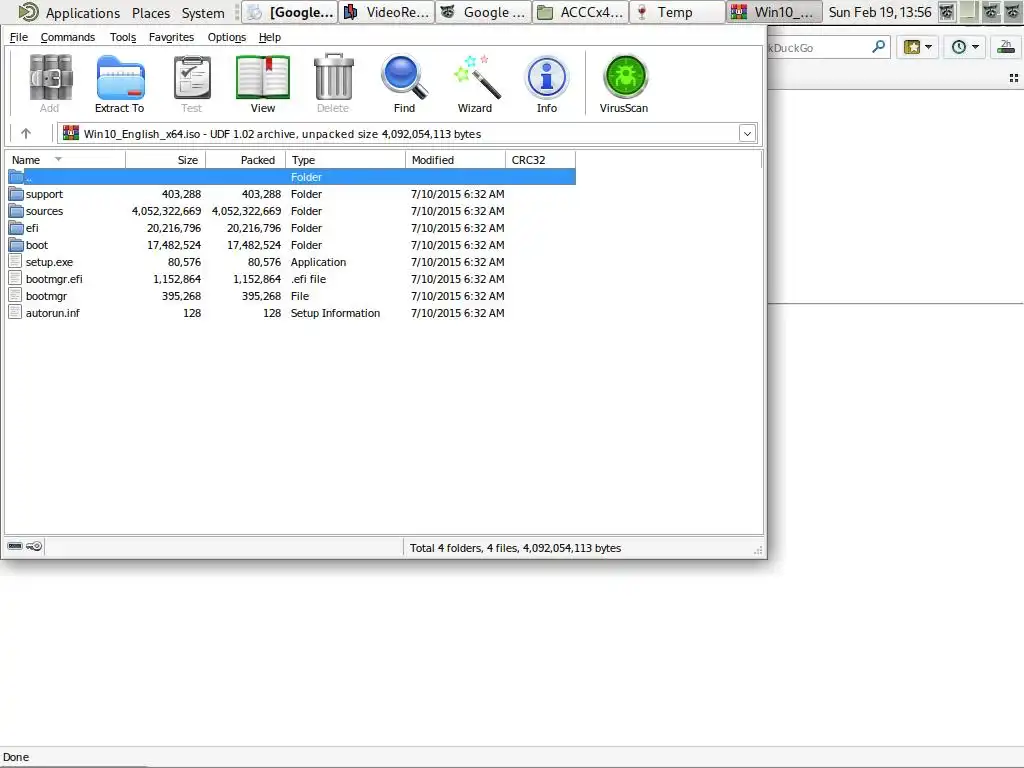
Task: Click sources size 4,052,322,669 in Size column
Action: coord(167,211)
